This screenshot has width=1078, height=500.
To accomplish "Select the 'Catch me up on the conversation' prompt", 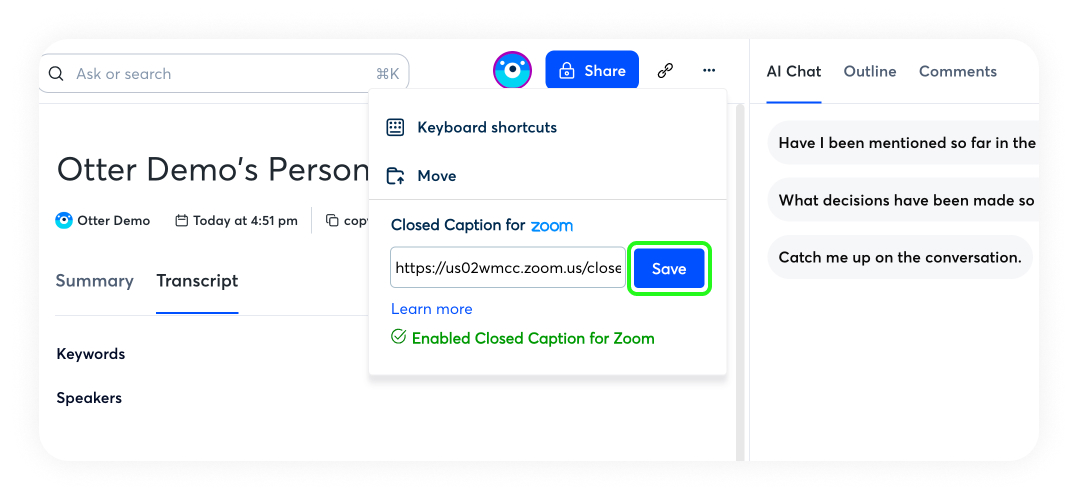I will [899, 257].
